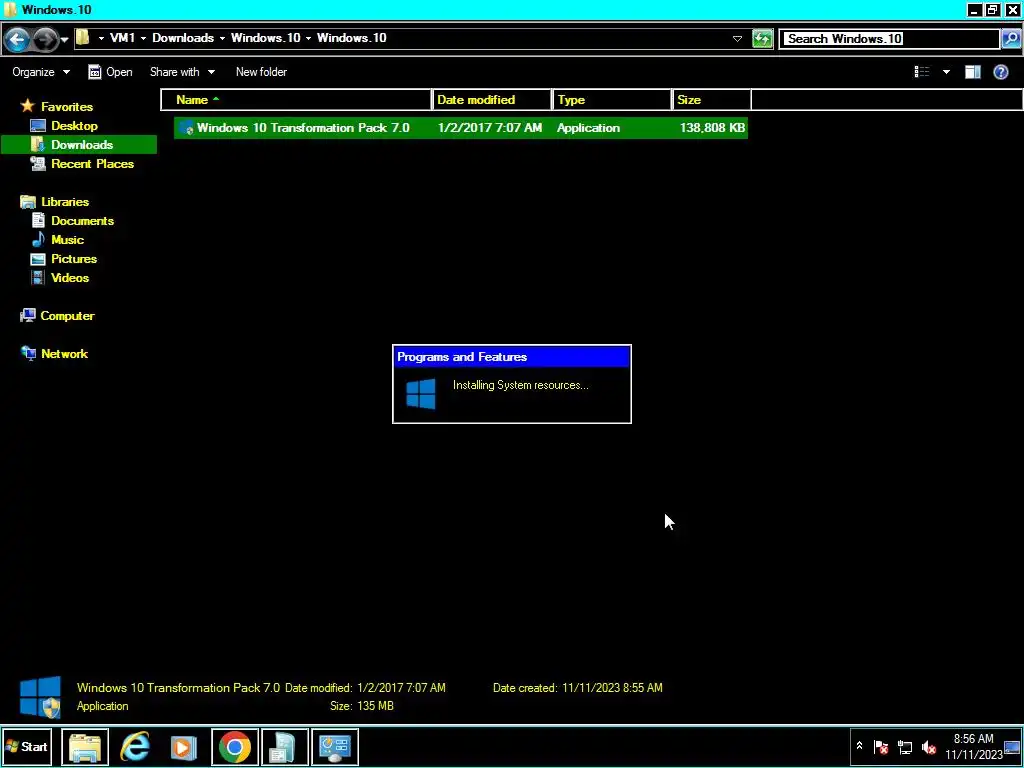Open Downloads in navigation pane
Image resolution: width=1024 pixels, height=768 pixels.
tap(79, 144)
